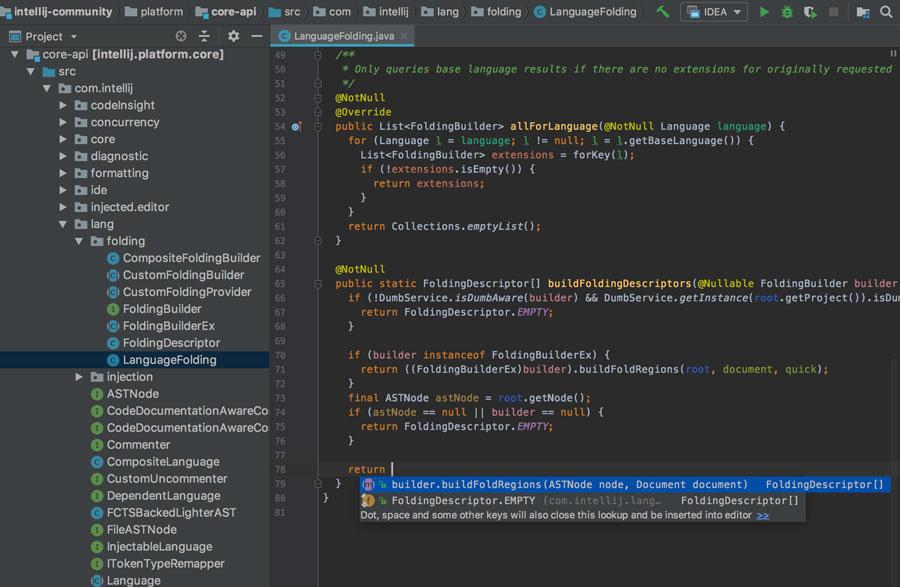Collapse the folding package arrow
The width and height of the screenshot is (900, 587).
79,241
